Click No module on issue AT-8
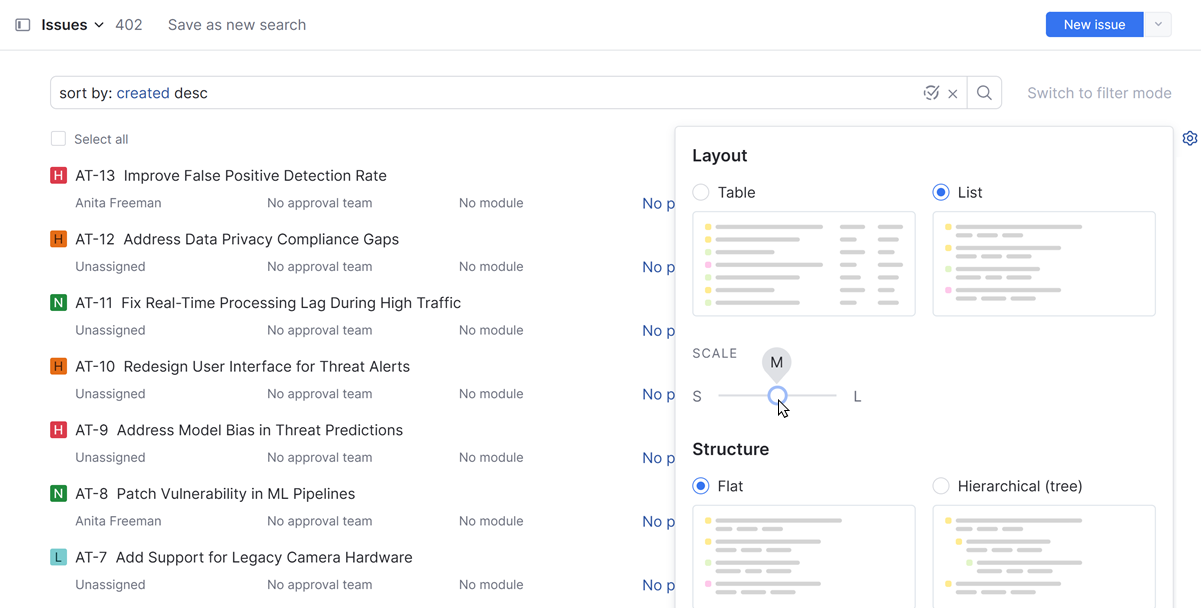This screenshot has height=608, width=1201. [x=491, y=521]
